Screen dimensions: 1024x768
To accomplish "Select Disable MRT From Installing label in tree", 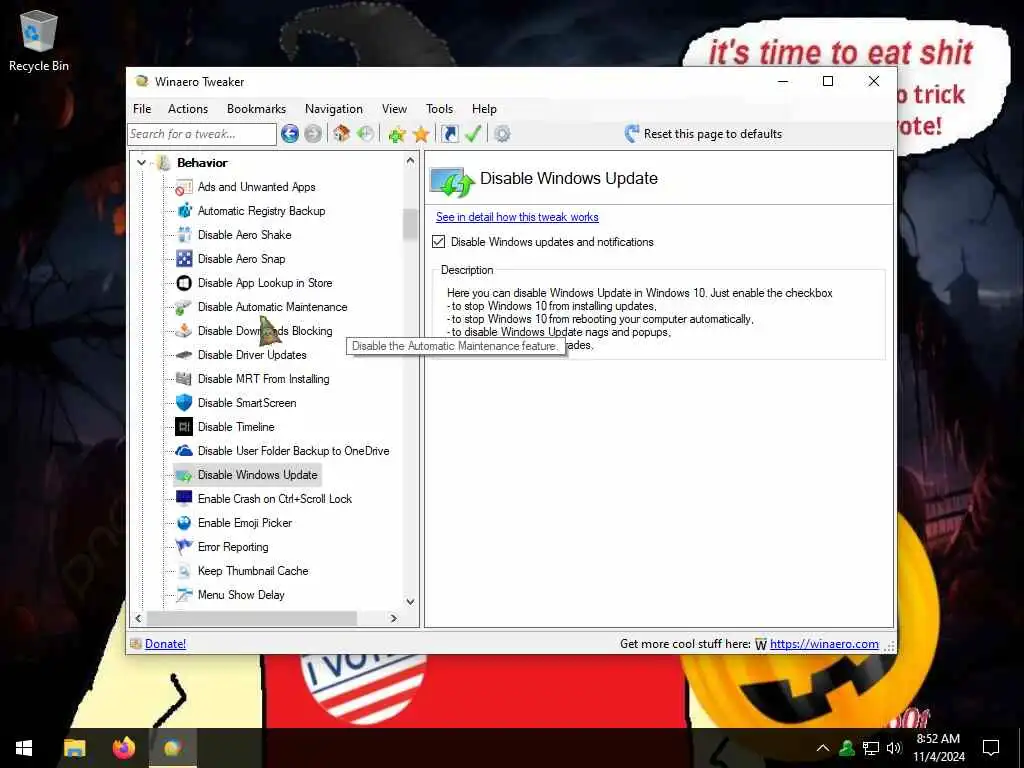I will [263, 379].
